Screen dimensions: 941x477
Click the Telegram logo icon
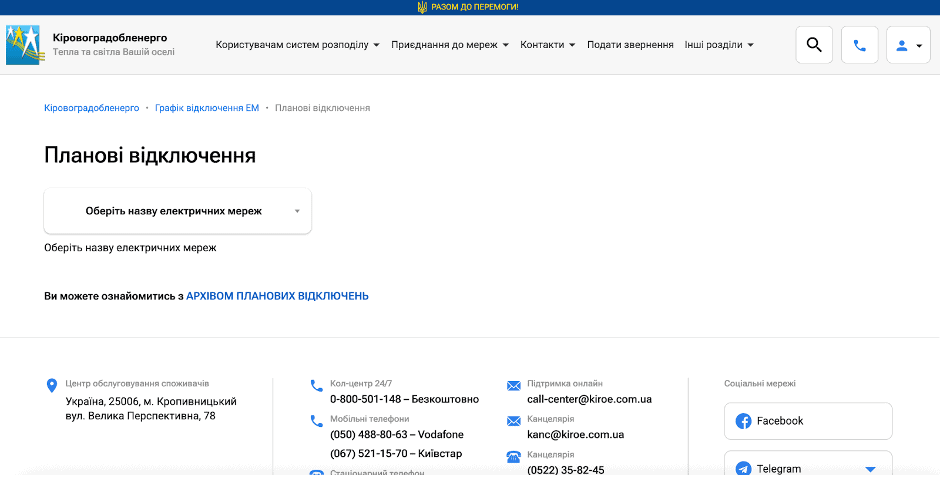[744, 469]
